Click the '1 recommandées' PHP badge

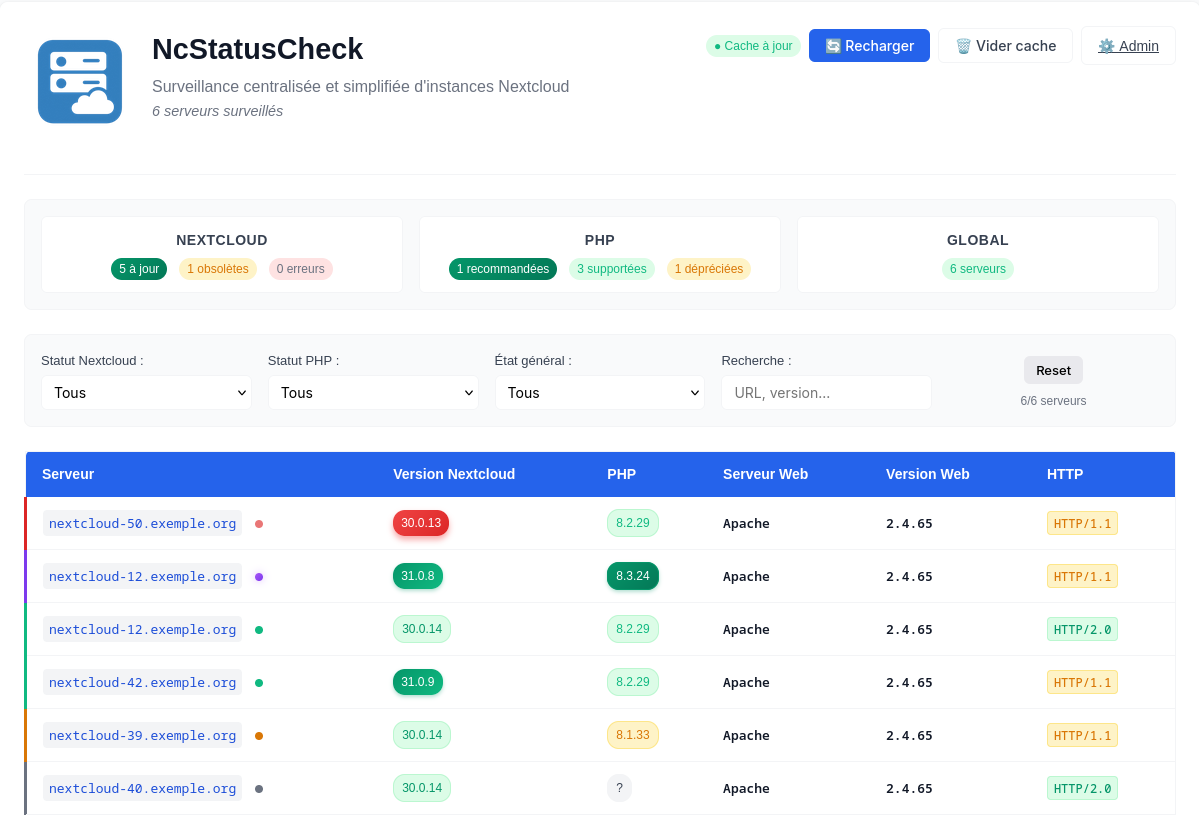(503, 269)
